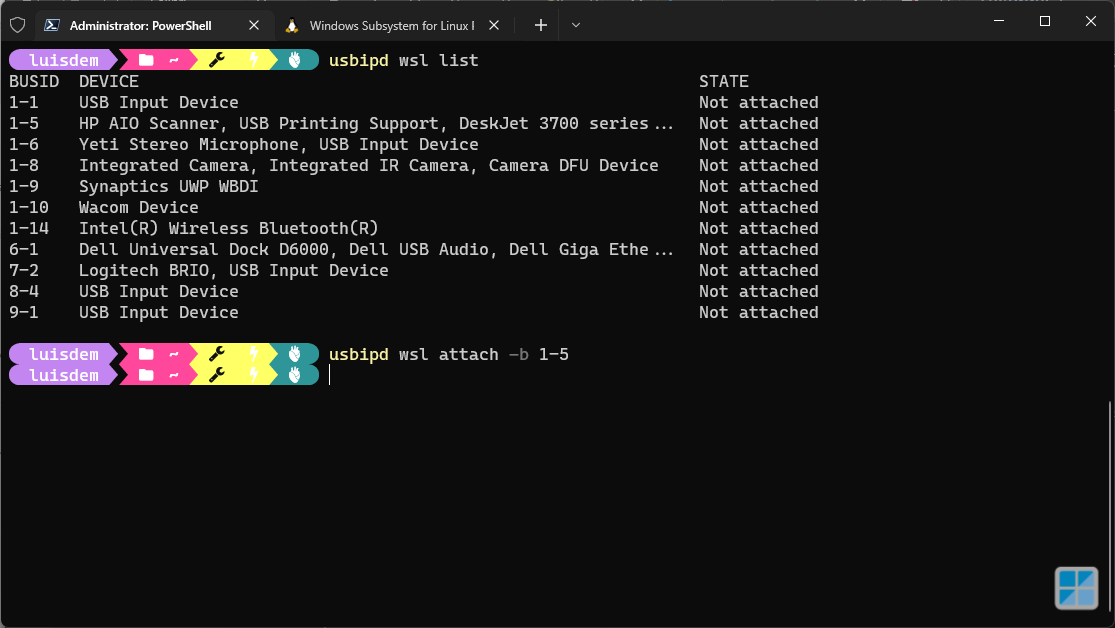
Task: Click the PowerShell icon on the first tab
Action: [x=52, y=26]
